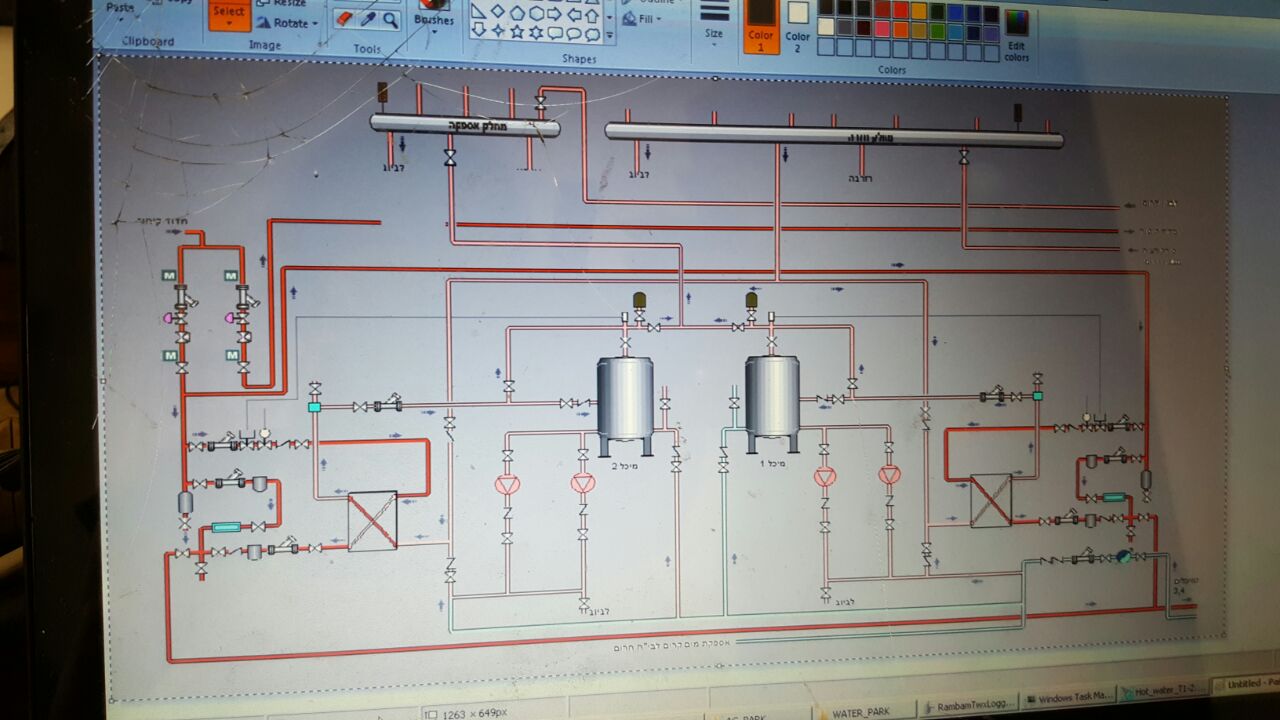
Task: Choose the oval callout shape
Action: [x=574, y=33]
